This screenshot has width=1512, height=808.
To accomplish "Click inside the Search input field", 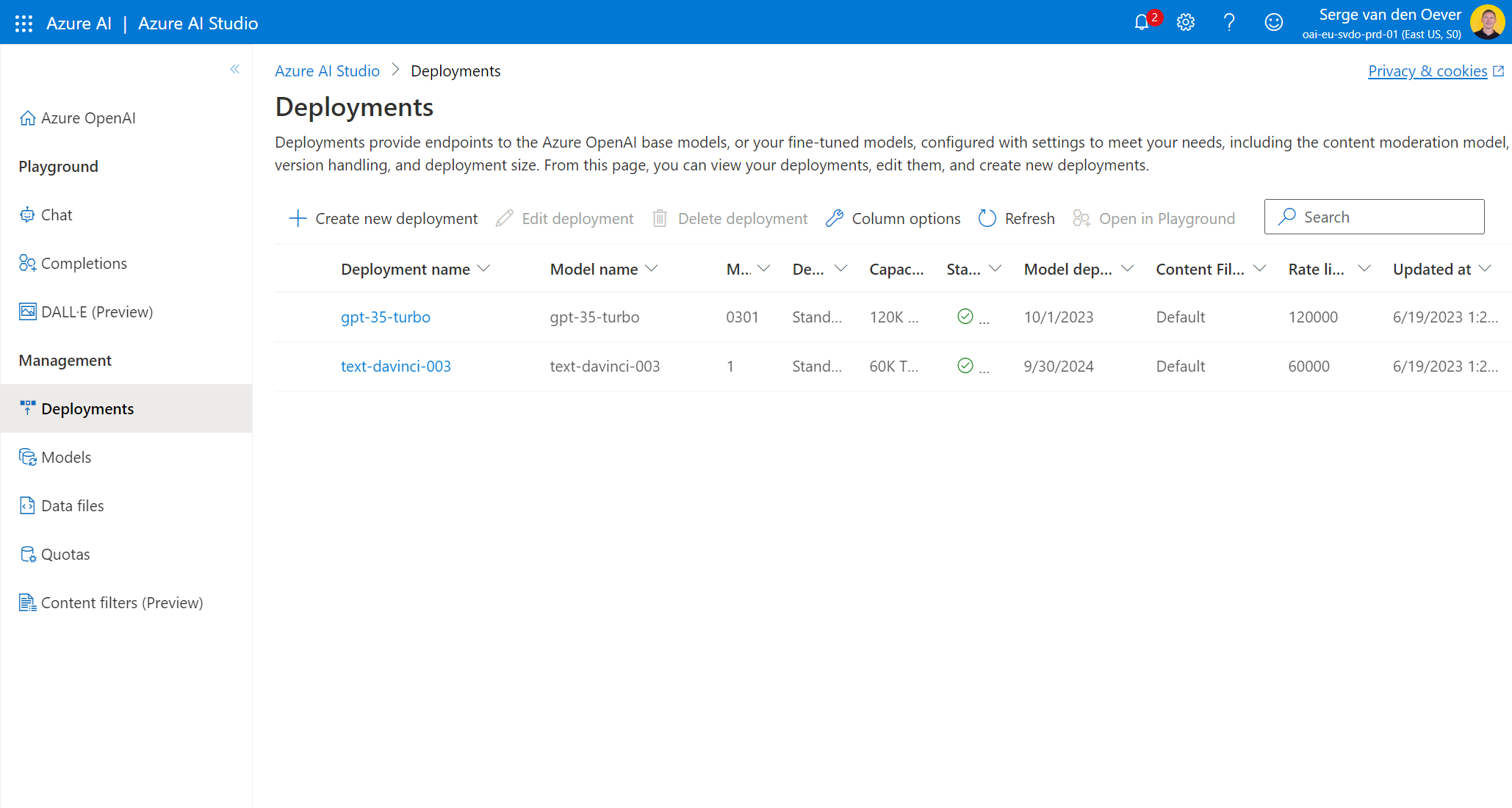I will pyautogui.click(x=1374, y=217).
